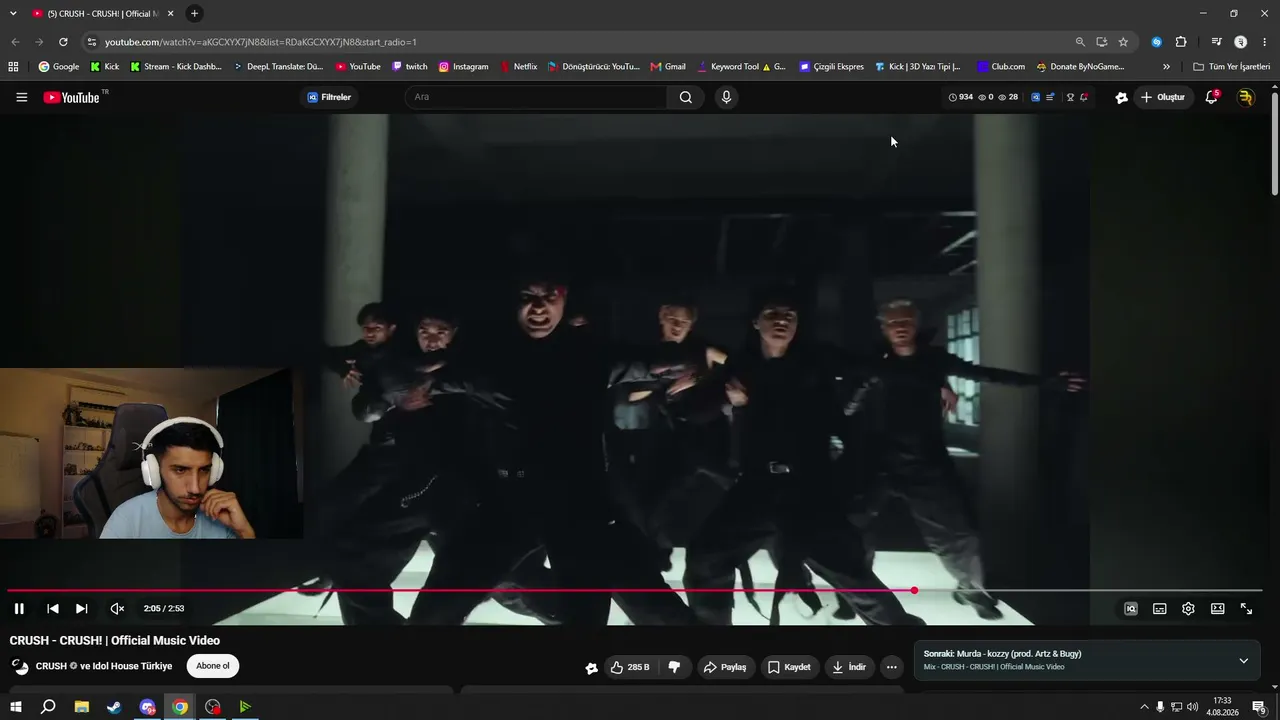1280x720 pixels.
Task: Open Chrome three-dot menu
Action: [x=1265, y=42]
